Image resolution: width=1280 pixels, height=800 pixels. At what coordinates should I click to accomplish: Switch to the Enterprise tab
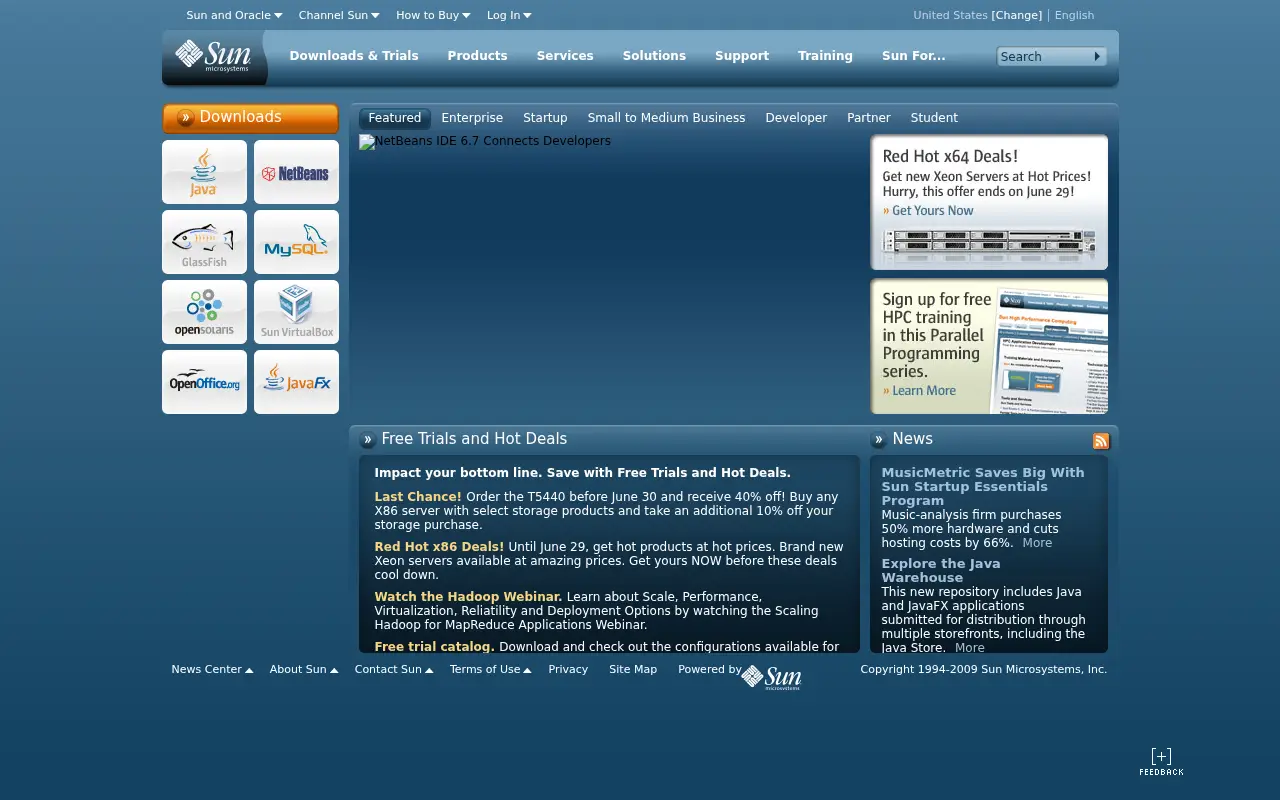point(472,118)
